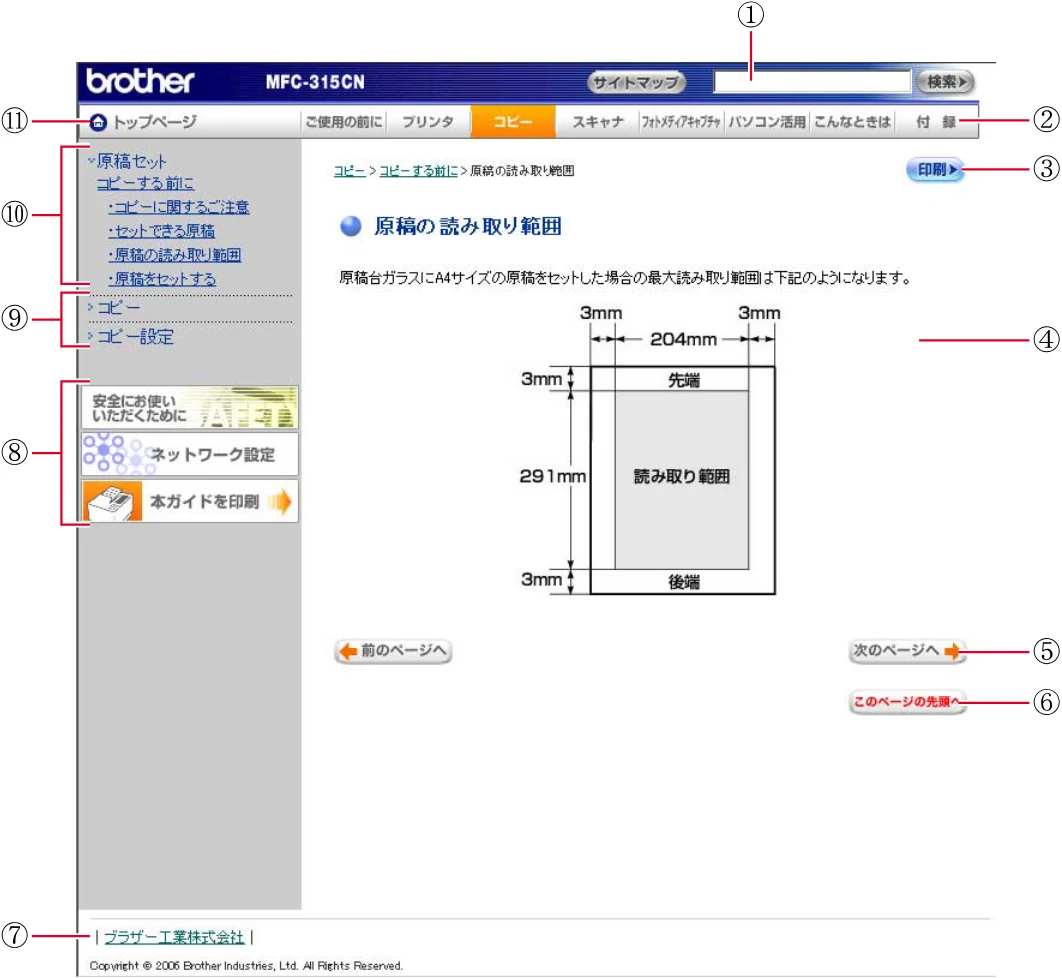Image resolution: width=1062 pixels, height=978 pixels.
Task: Open ブラザー工業株式会社 footer link
Action: (x=174, y=937)
